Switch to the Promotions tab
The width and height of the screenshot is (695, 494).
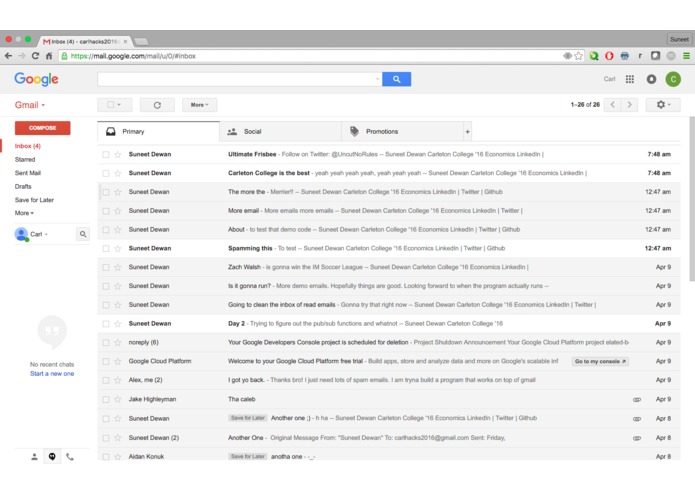pos(402,132)
